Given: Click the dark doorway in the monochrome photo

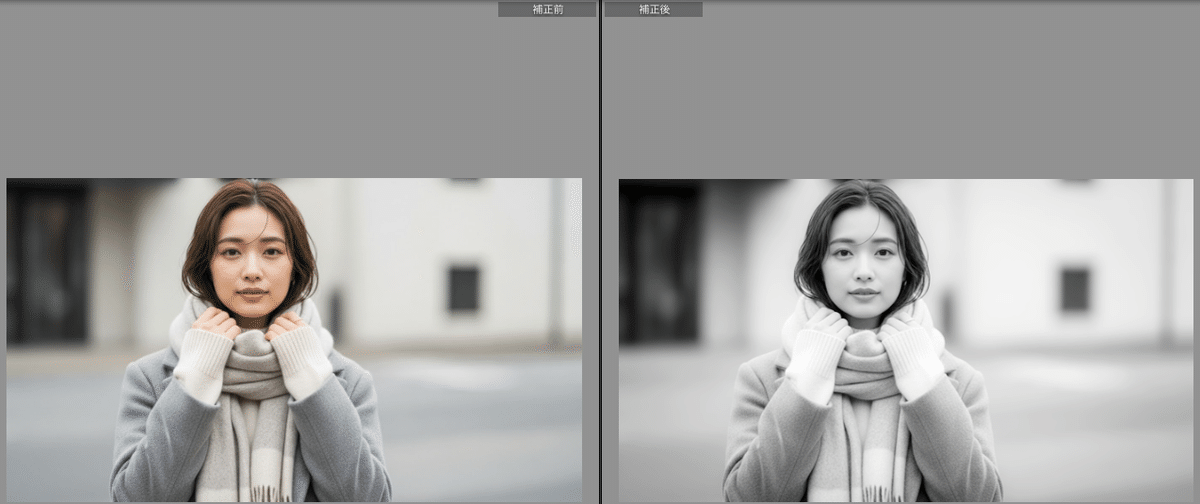Looking at the screenshot, I should (x=658, y=265).
